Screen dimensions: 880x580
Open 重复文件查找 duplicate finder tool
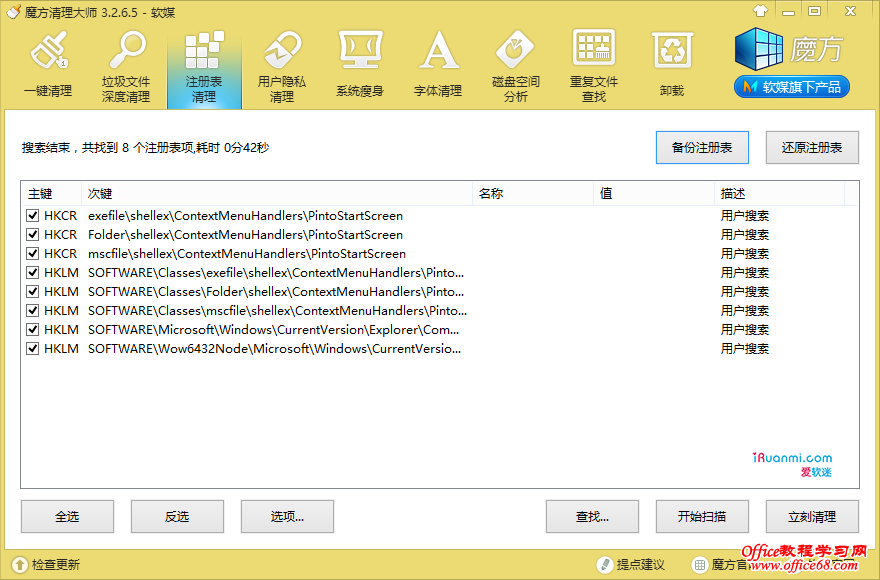tap(594, 66)
